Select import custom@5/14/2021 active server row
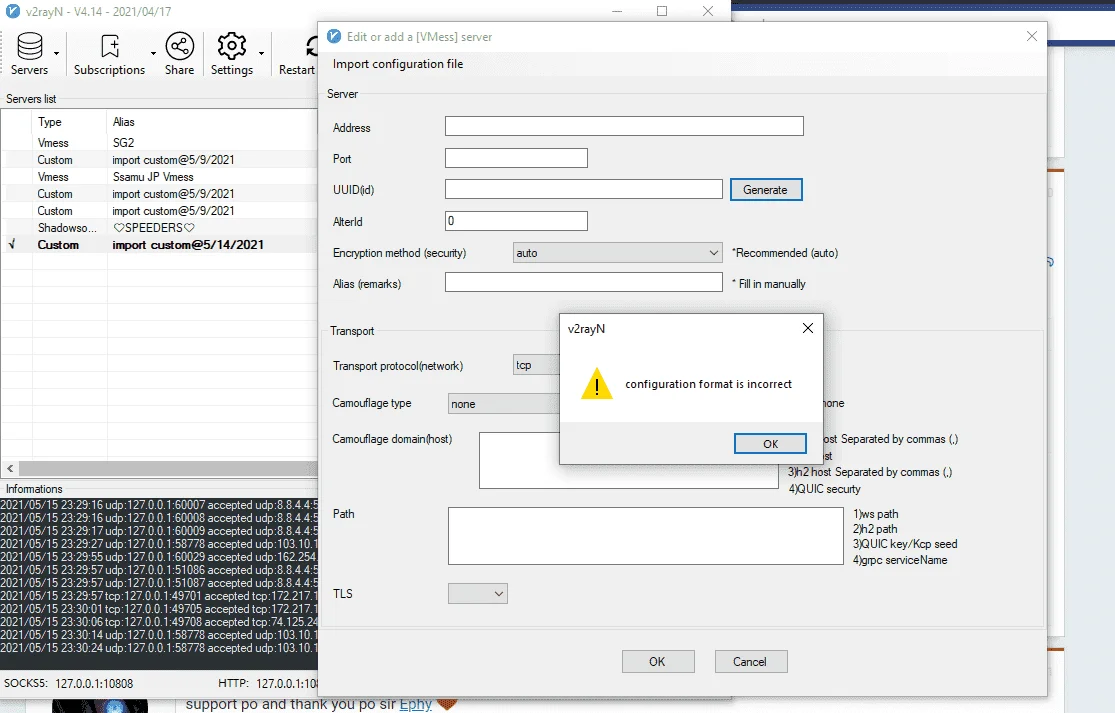 tap(159, 245)
